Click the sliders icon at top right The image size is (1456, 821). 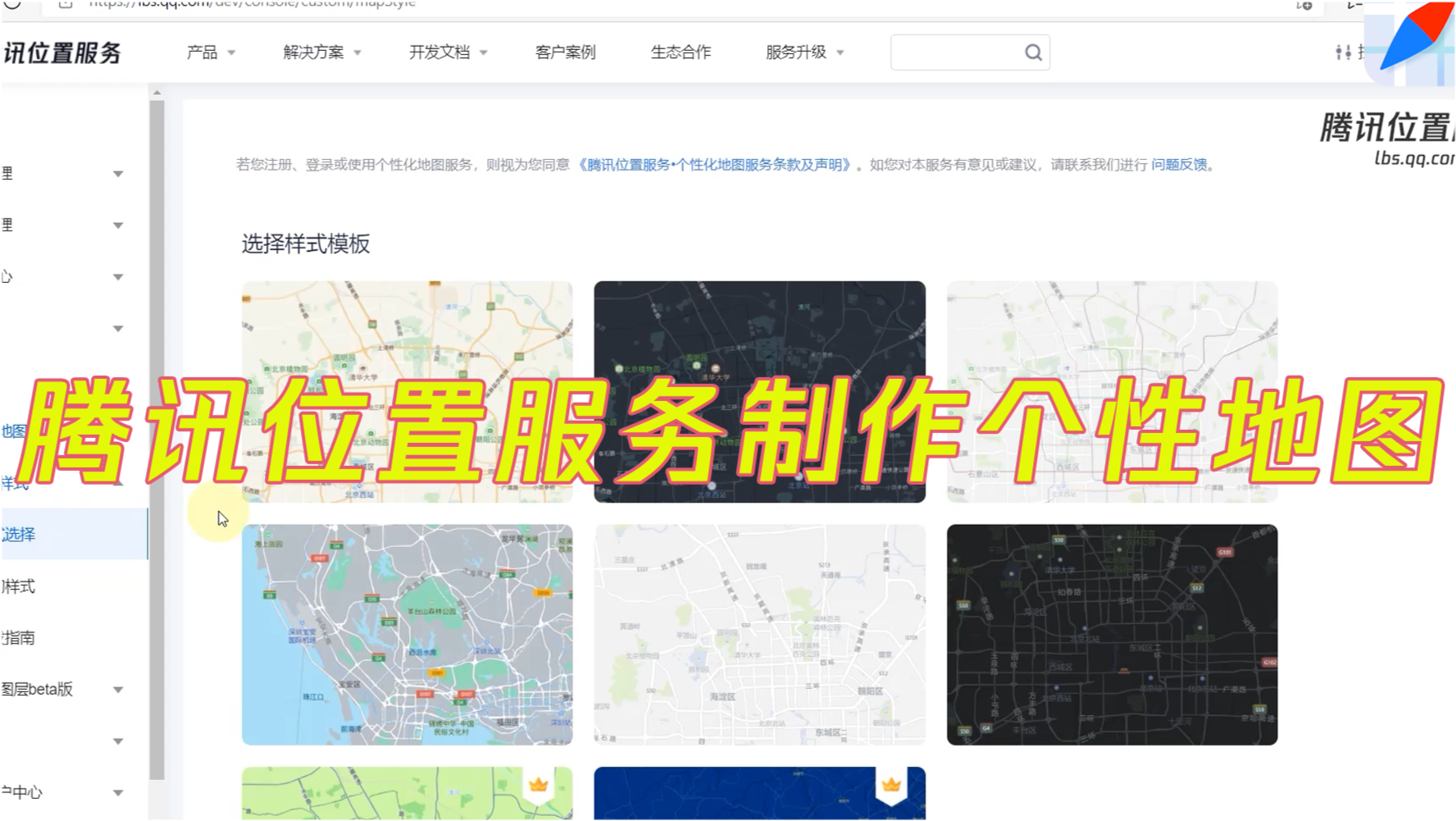[1343, 52]
